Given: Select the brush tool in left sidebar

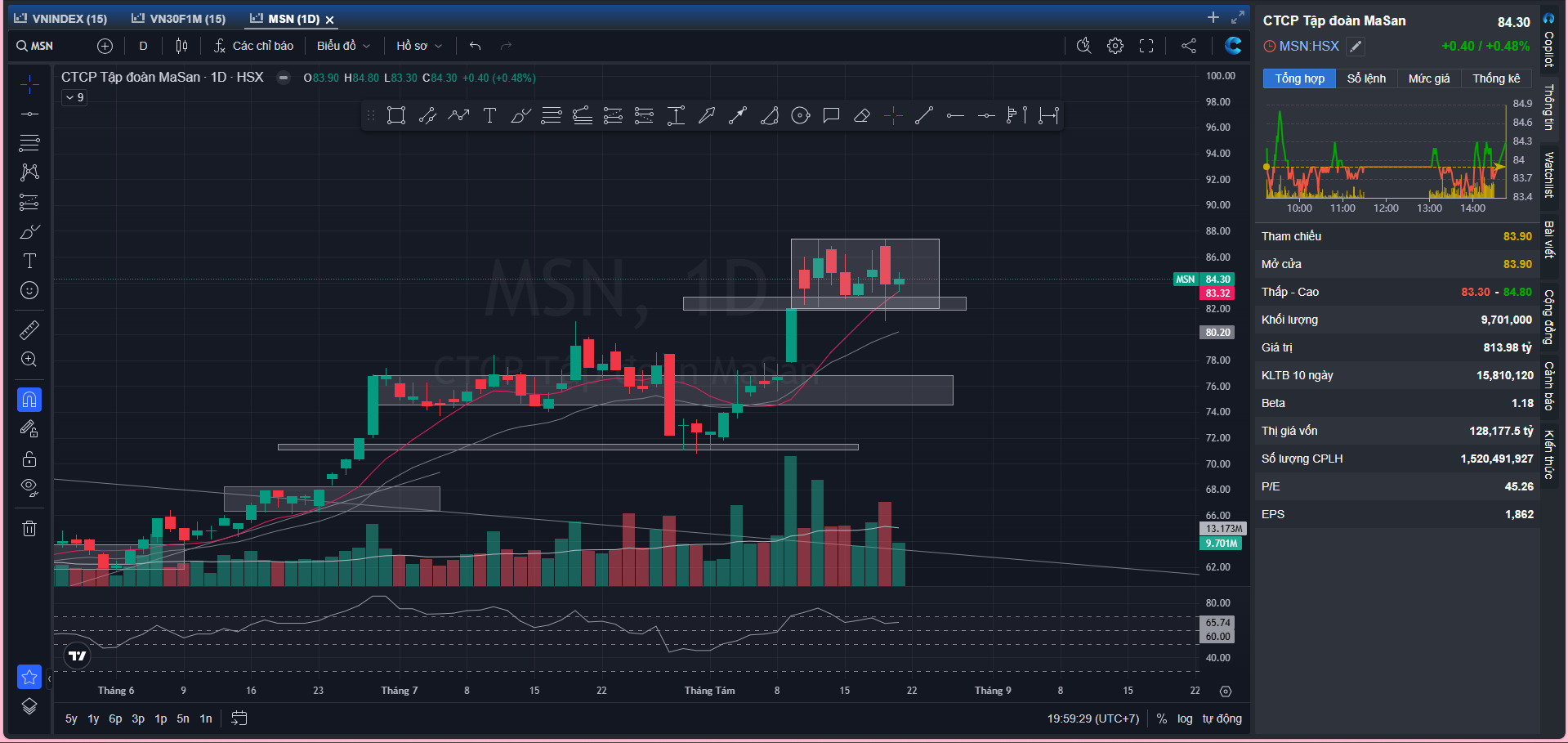Looking at the screenshot, I should coord(29,232).
